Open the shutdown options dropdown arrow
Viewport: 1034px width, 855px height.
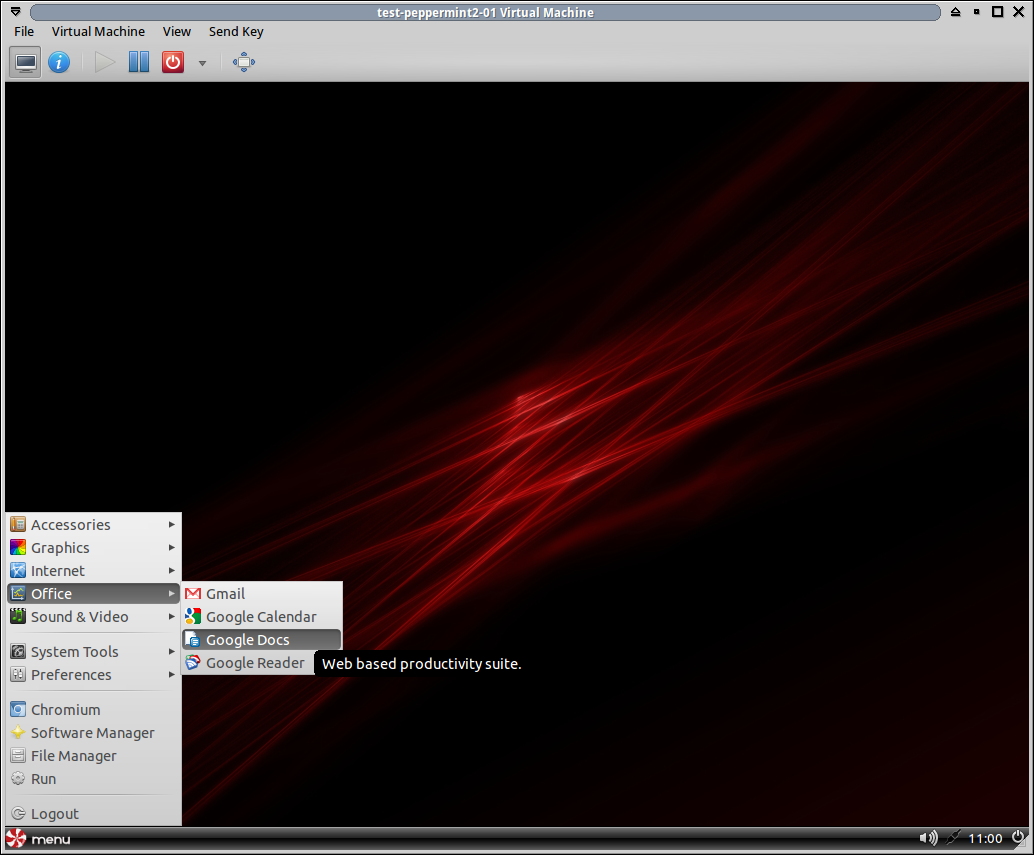[x=202, y=63]
